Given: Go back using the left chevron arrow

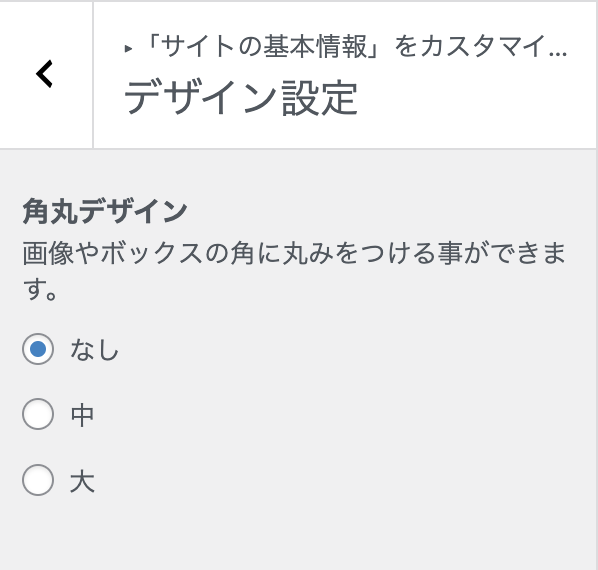Looking at the screenshot, I should tap(45, 74).
